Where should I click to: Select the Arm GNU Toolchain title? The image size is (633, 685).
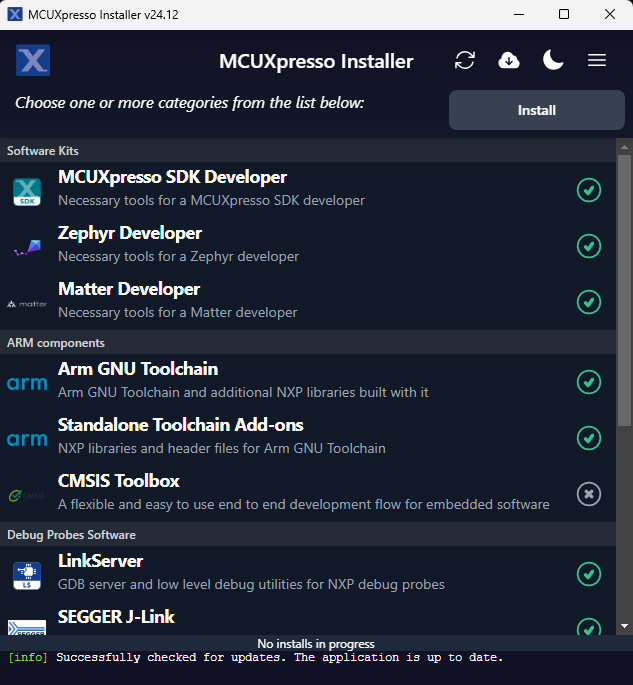click(138, 369)
